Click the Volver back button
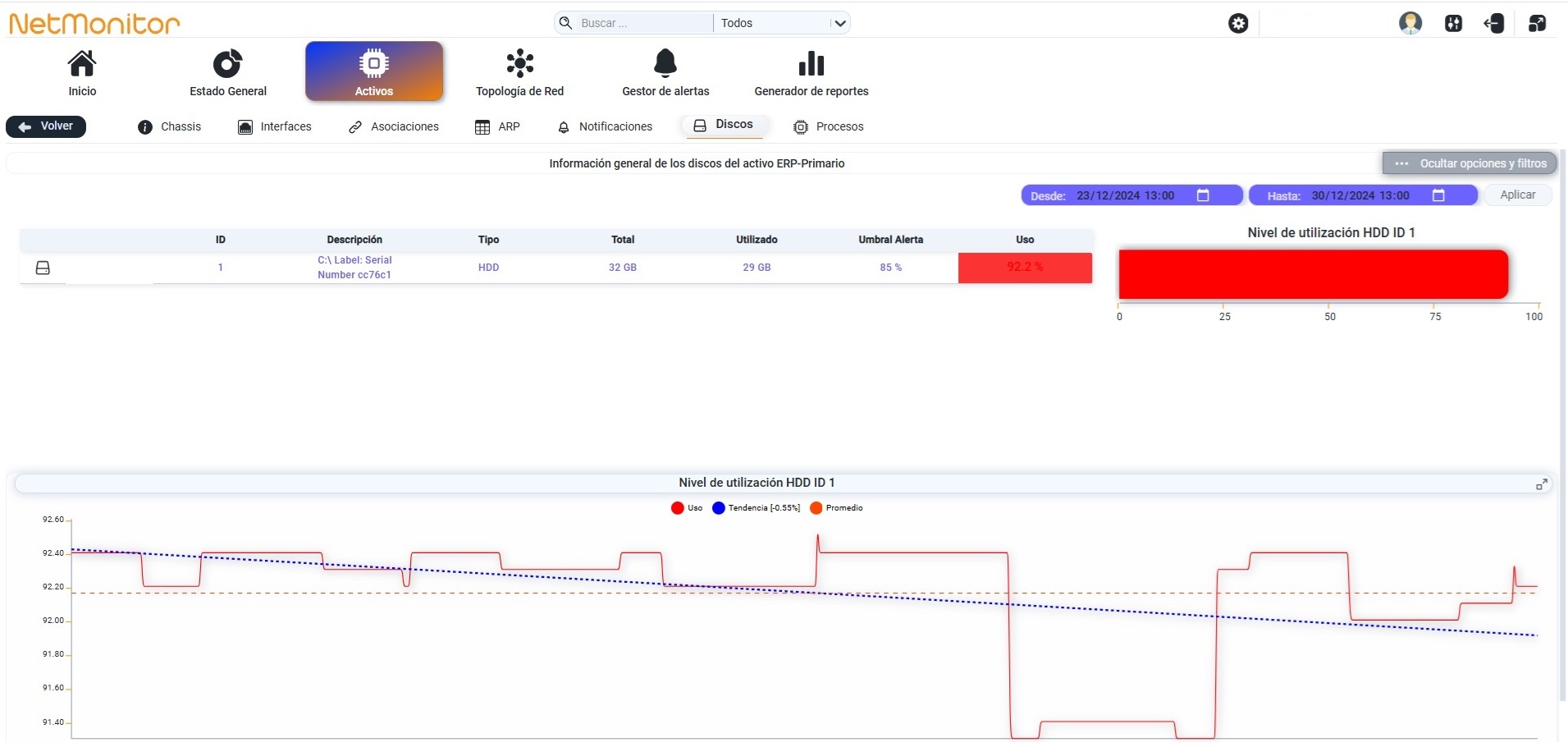 [x=46, y=126]
